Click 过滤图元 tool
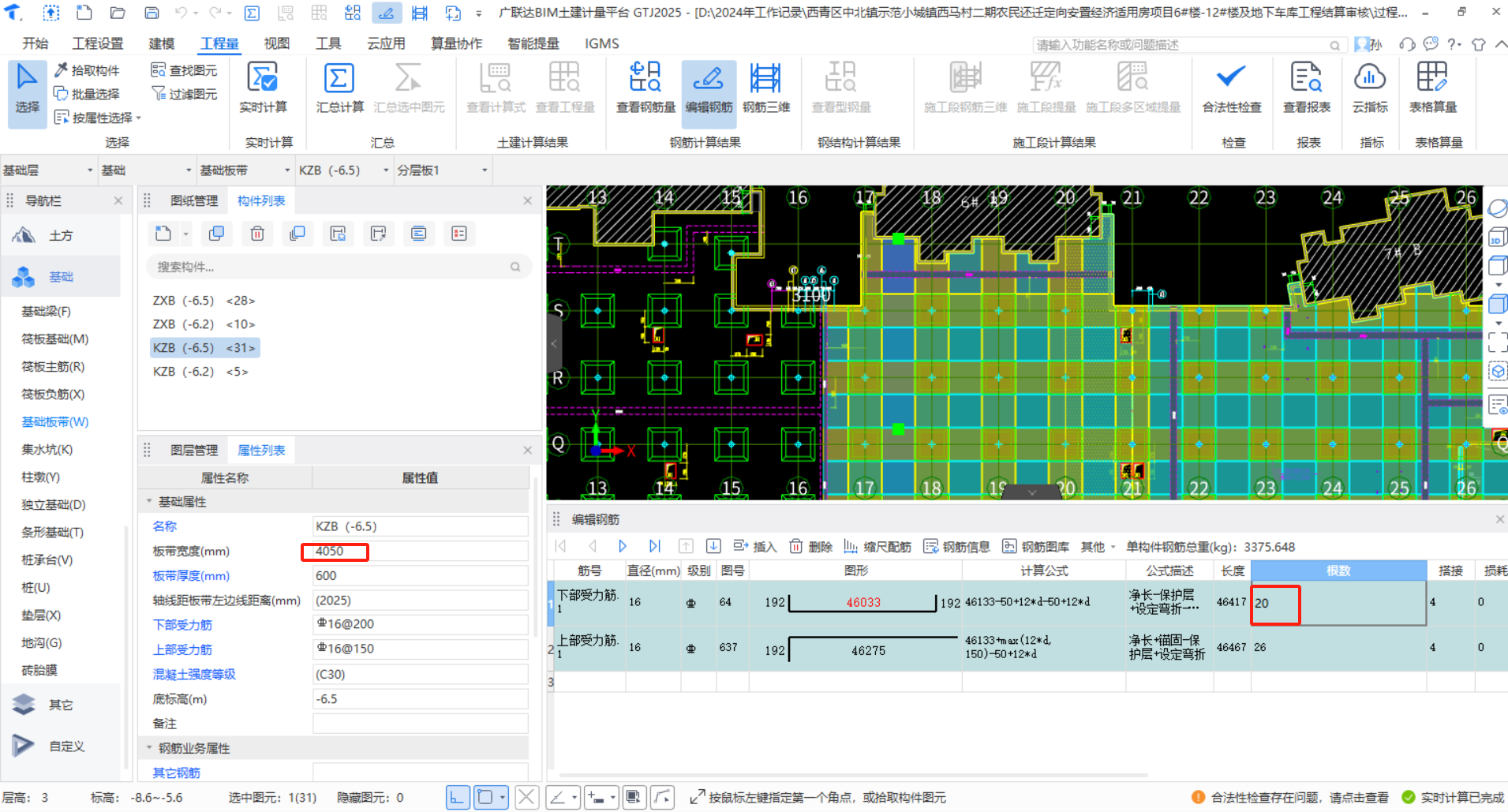The height and width of the screenshot is (812, 1508). point(184,94)
